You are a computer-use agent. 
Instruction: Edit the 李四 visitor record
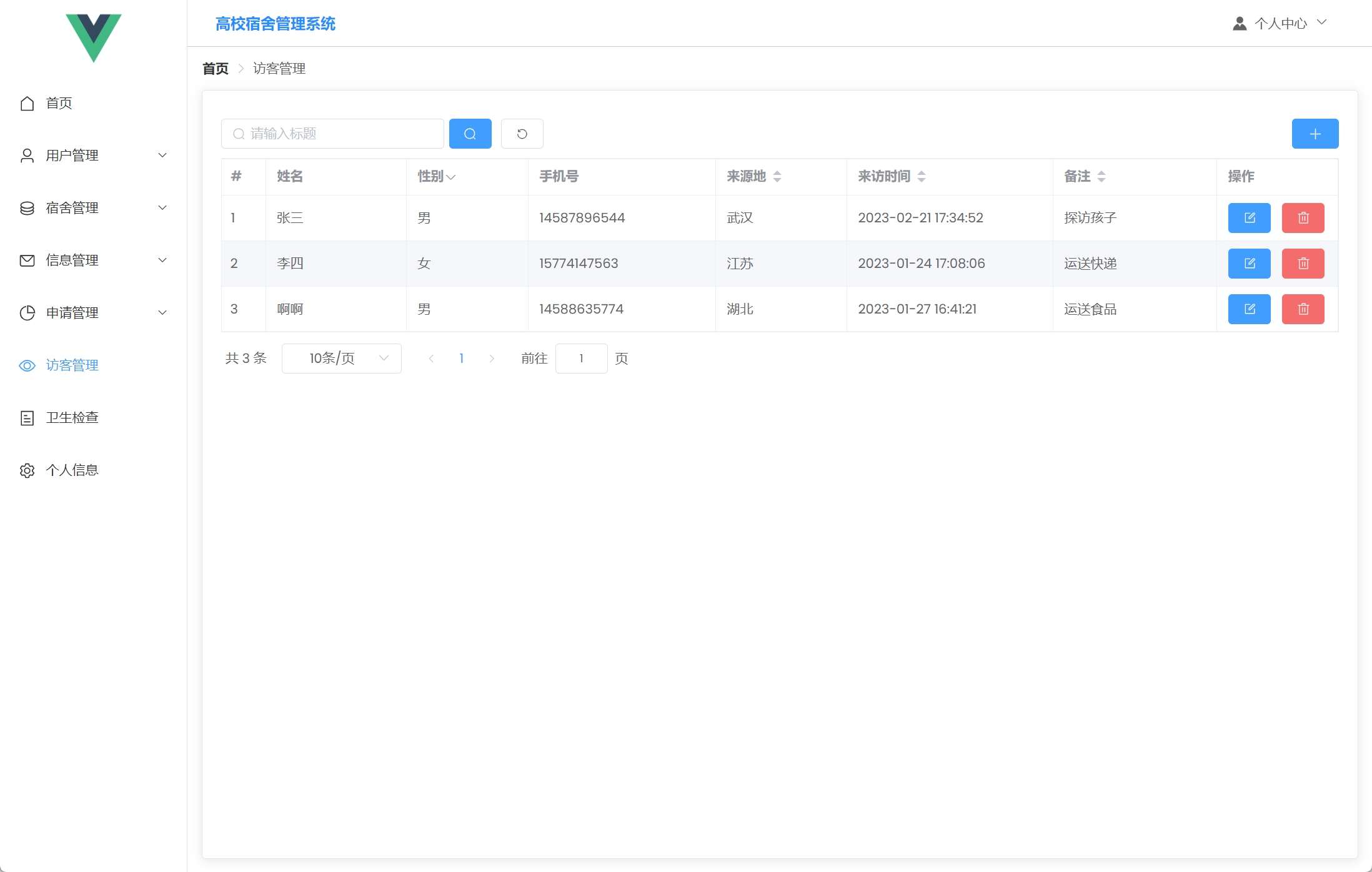[x=1249, y=264]
